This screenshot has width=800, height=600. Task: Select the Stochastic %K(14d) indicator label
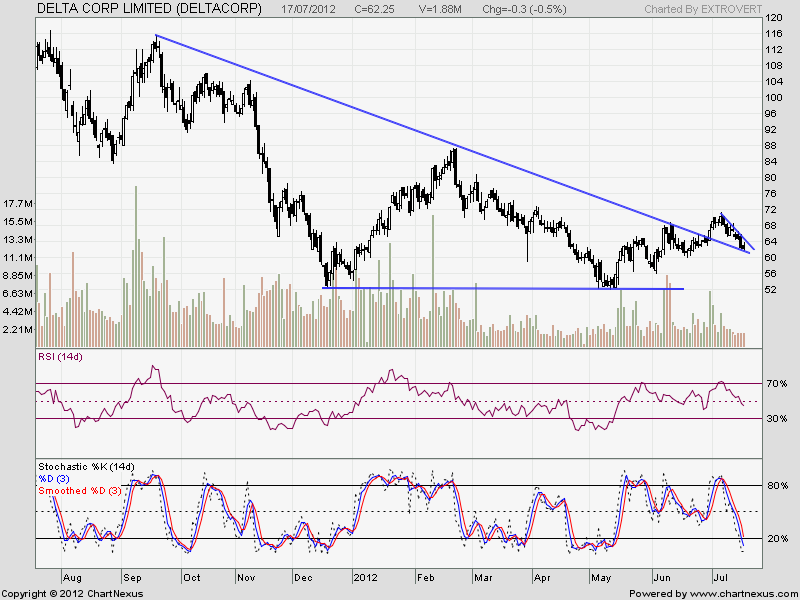86,467
